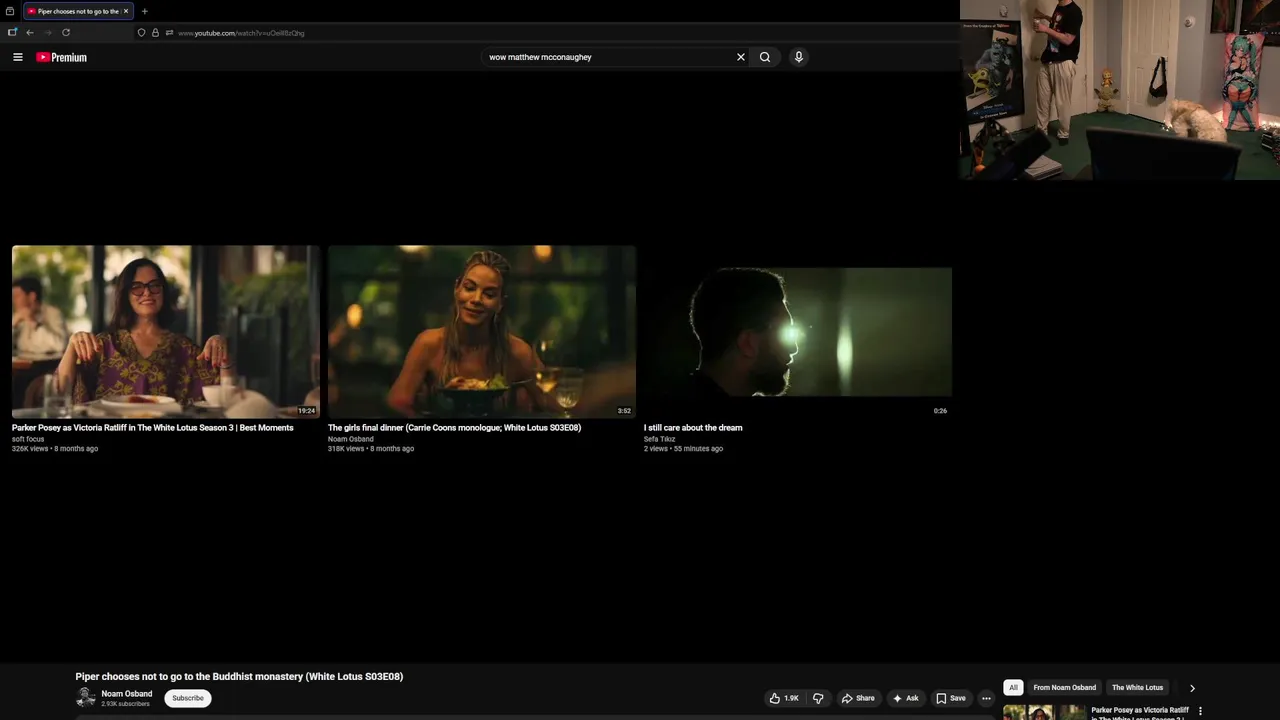Save the video to a playlist

pyautogui.click(x=951, y=698)
